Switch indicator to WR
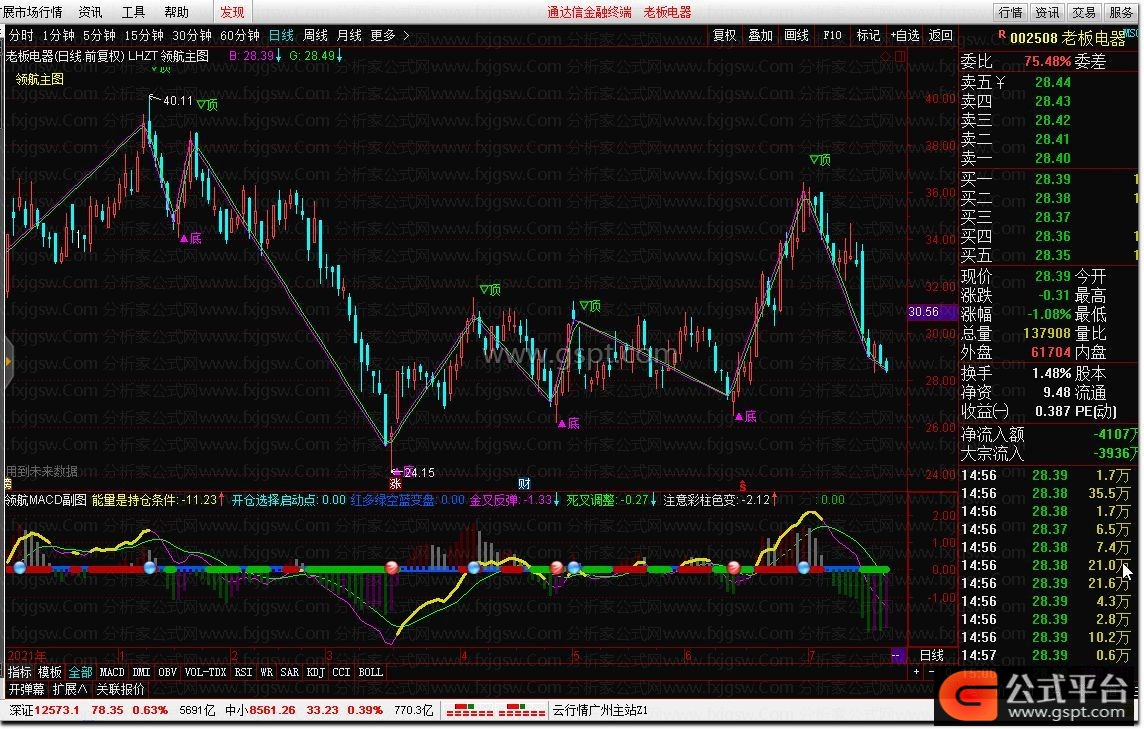This screenshot has width=1144, height=729. (266, 672)
